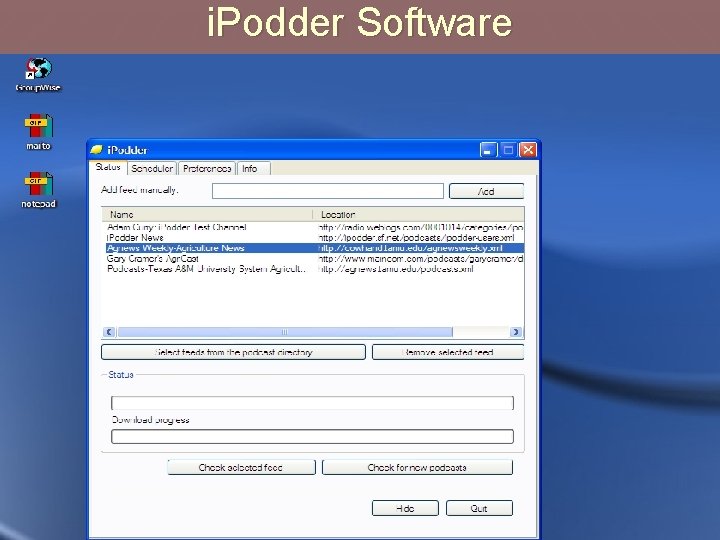Click the Download progress bar
The height and width of the screenshot is (540, 720).
click(x=312, y=436)
